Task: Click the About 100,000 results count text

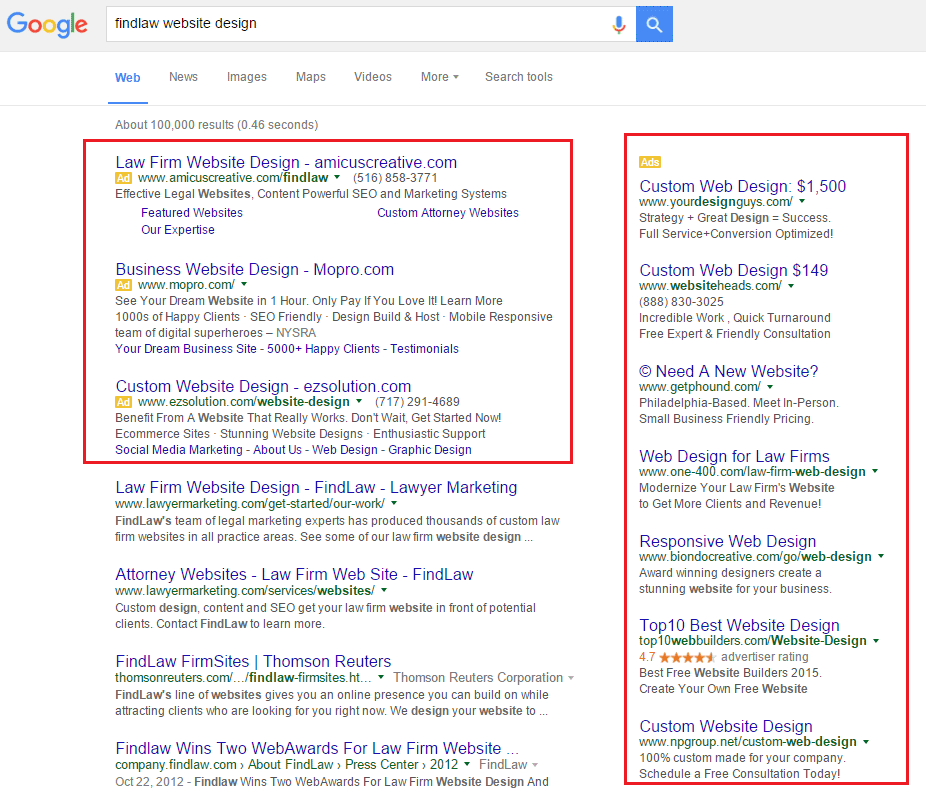Action: coord(216,125)
